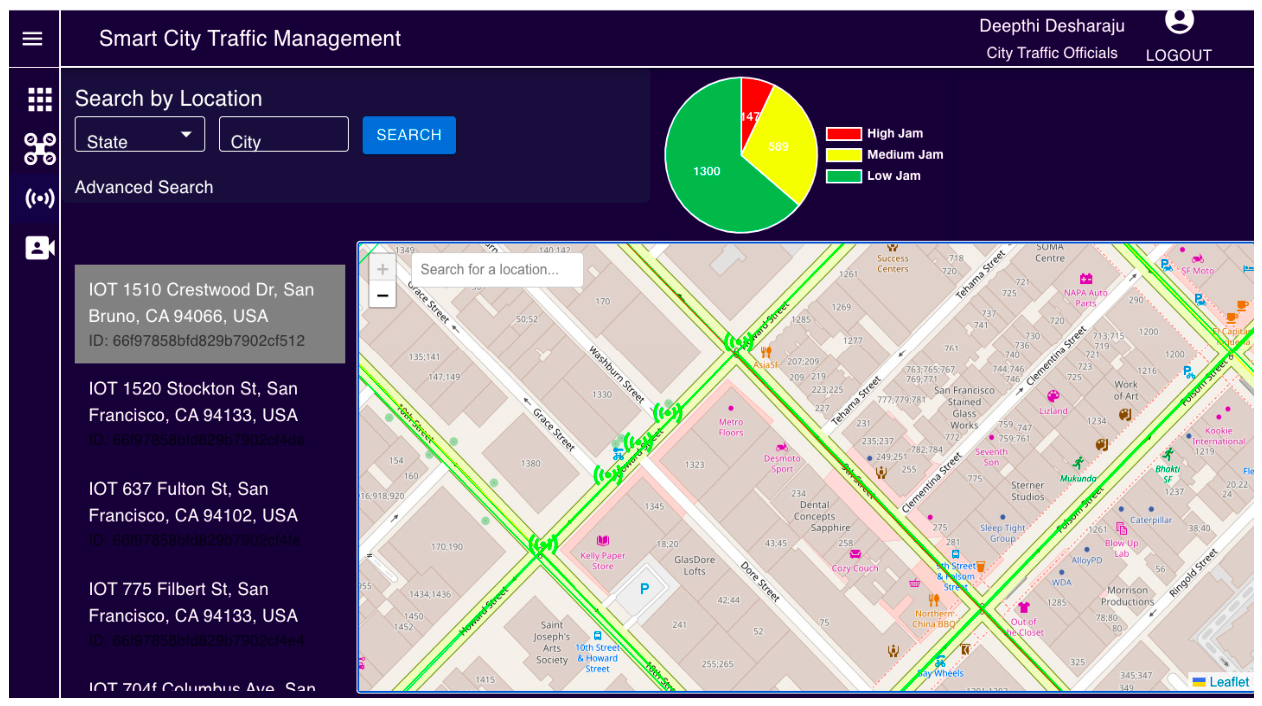The height and width of the screenshot is (706, 1262).
Task: Click the red High Jam legend swatch
Action: pos(843,134)
